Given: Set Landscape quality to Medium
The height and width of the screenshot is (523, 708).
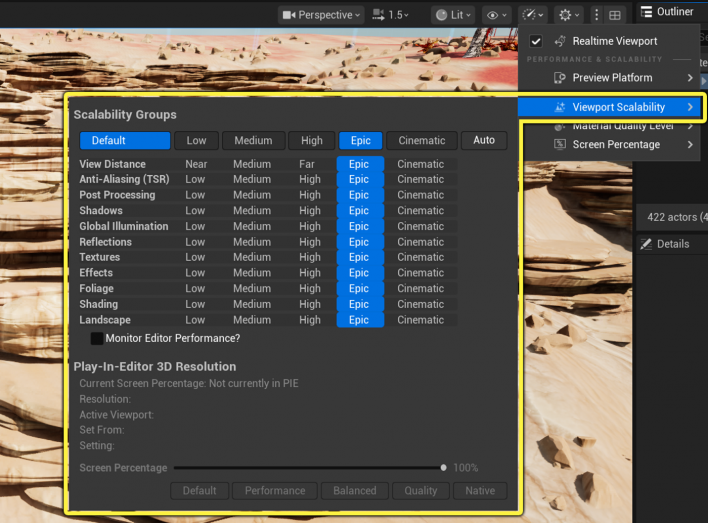Looking at the screenshot, I should [x=252, y=320].
